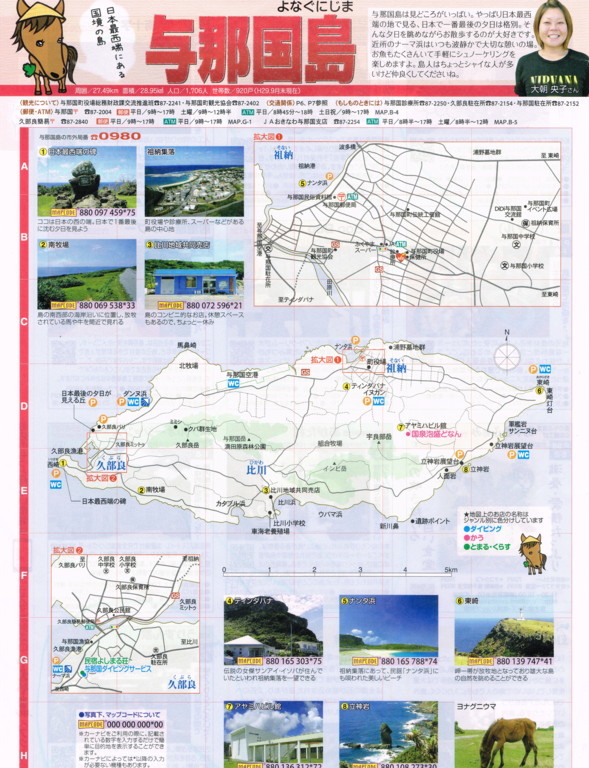Click the large red 与那国島 title
Image resolution: width=589 pixels, height=768 pixels.
pyautogui.click(x=250, y=49)
